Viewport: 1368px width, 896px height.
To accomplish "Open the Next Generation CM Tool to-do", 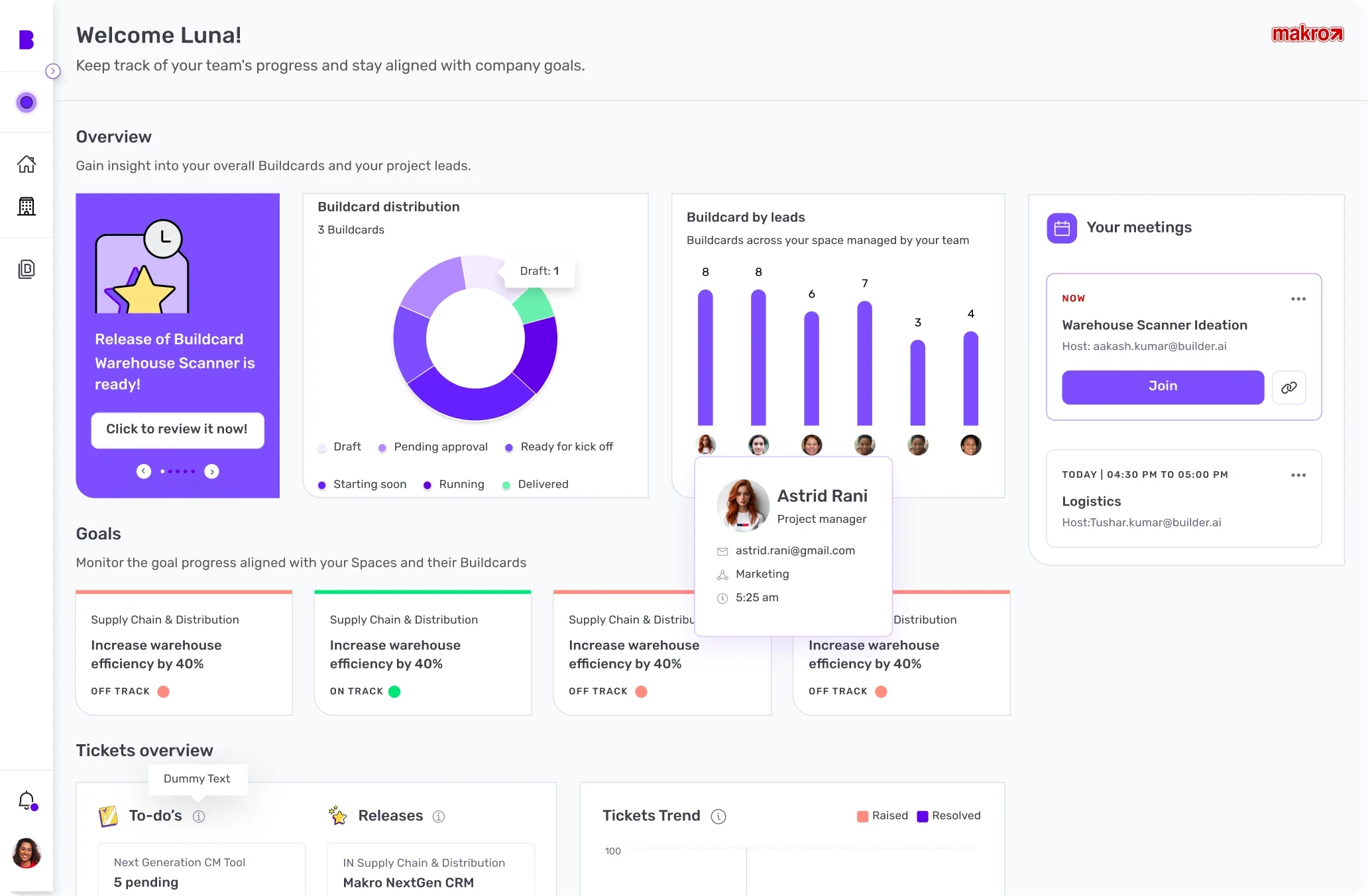I will coord(201,869).
